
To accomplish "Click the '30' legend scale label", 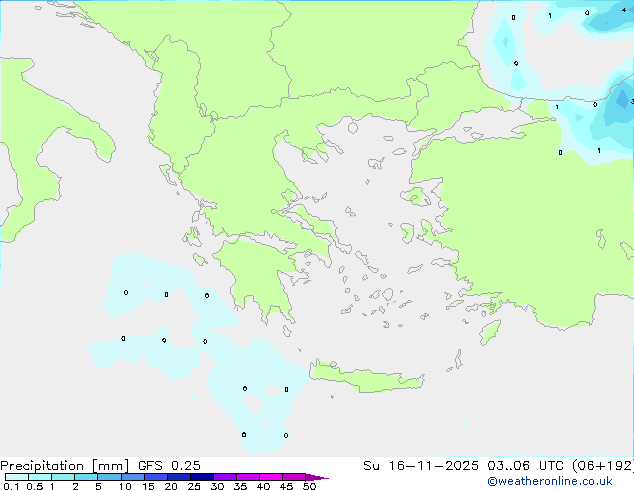I will pyautogui.click(x=217, y=486).
